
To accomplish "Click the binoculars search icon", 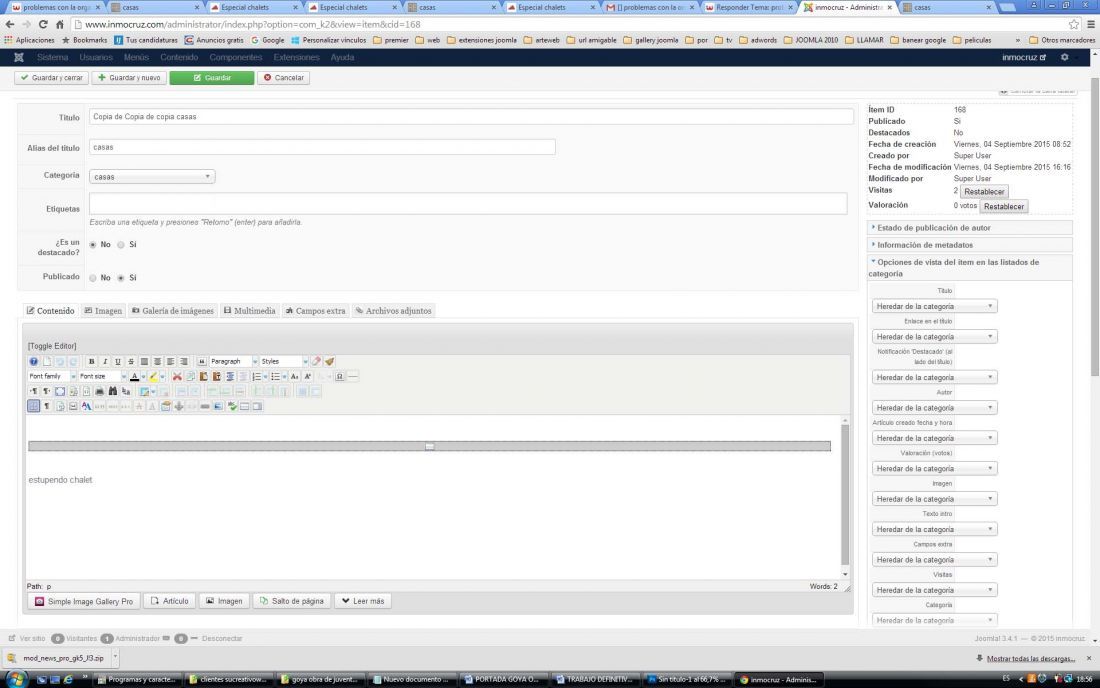I will point(113,391).
